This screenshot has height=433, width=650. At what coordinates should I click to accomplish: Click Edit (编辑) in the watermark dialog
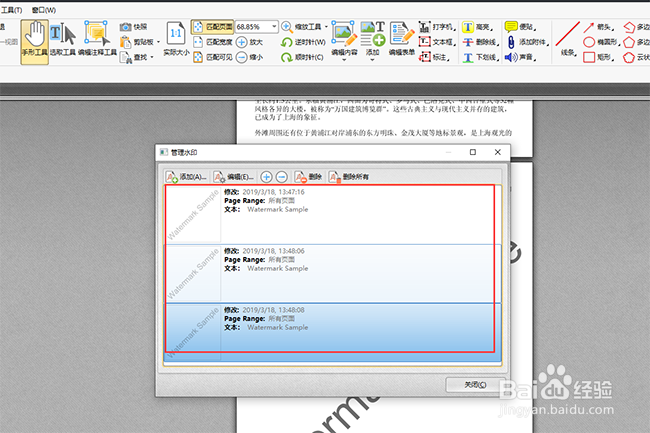[x=234, y=177]
